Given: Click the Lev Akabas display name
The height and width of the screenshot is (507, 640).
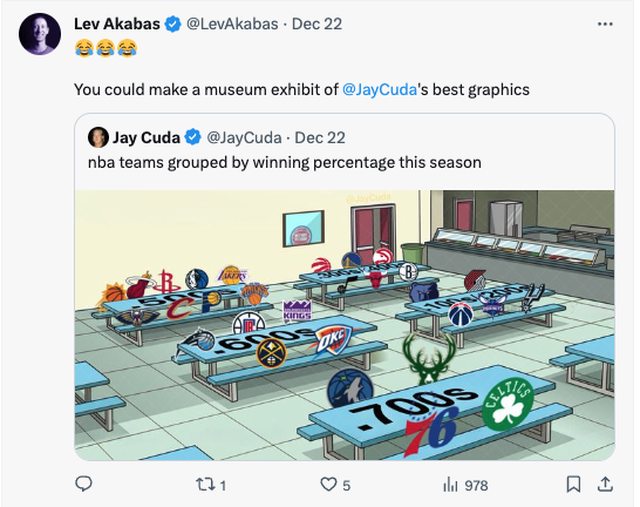Looking at the screenshot, I should pyautogui.click(x=117, y=23).
